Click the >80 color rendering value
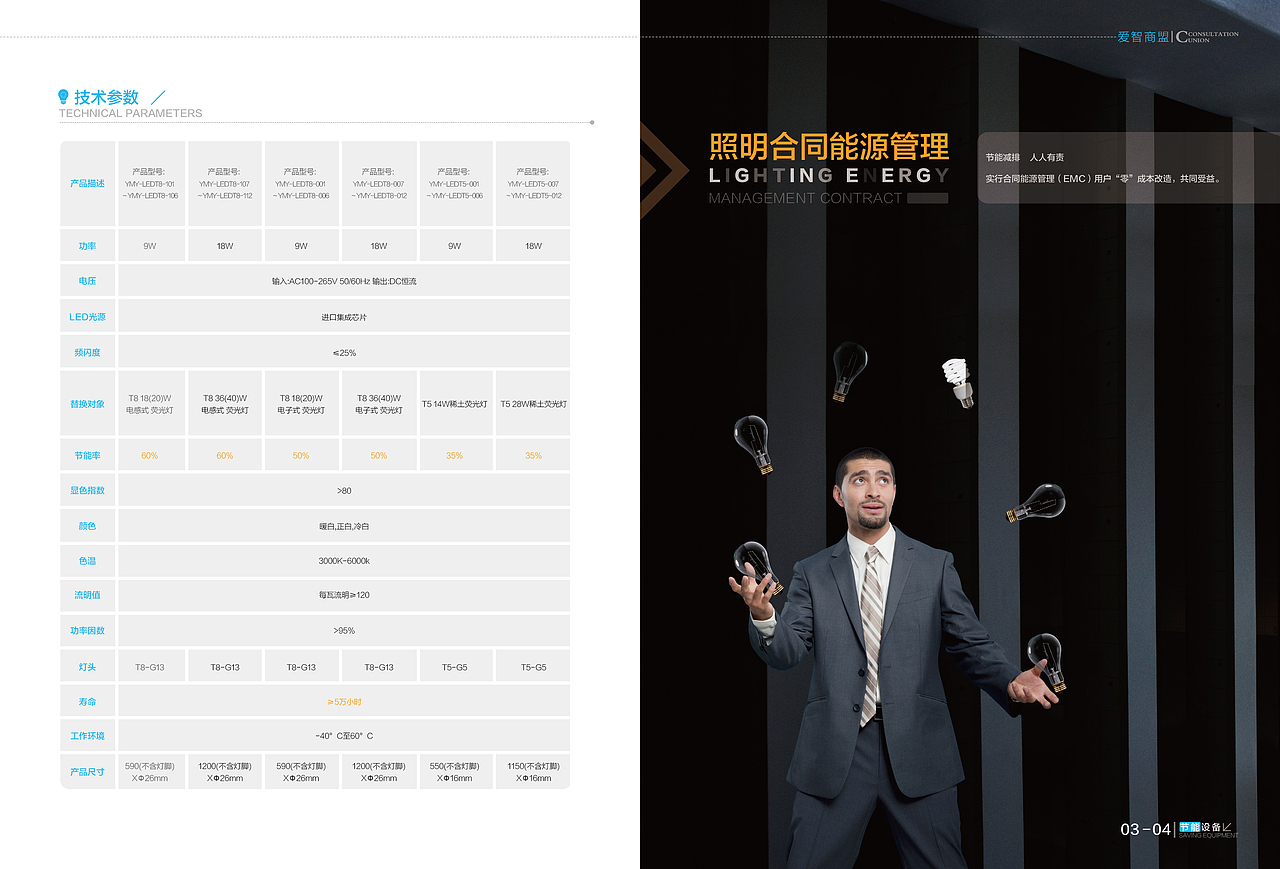Viewport: 1280px width, 869px height. click(344, 490)
